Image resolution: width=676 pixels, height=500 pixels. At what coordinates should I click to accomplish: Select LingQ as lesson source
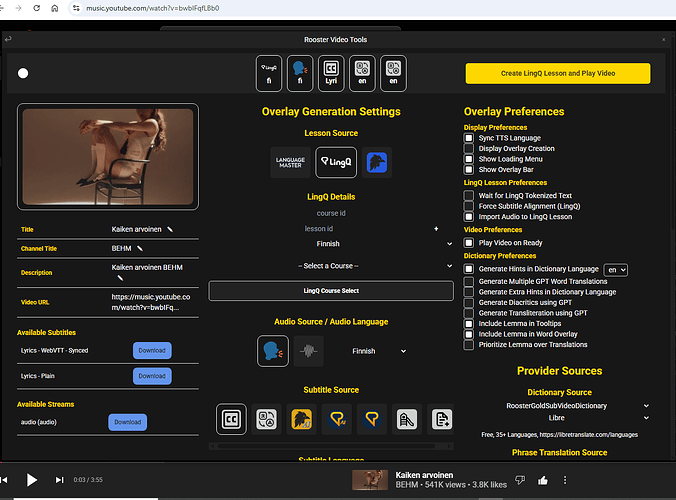click(x=336, y=162)
